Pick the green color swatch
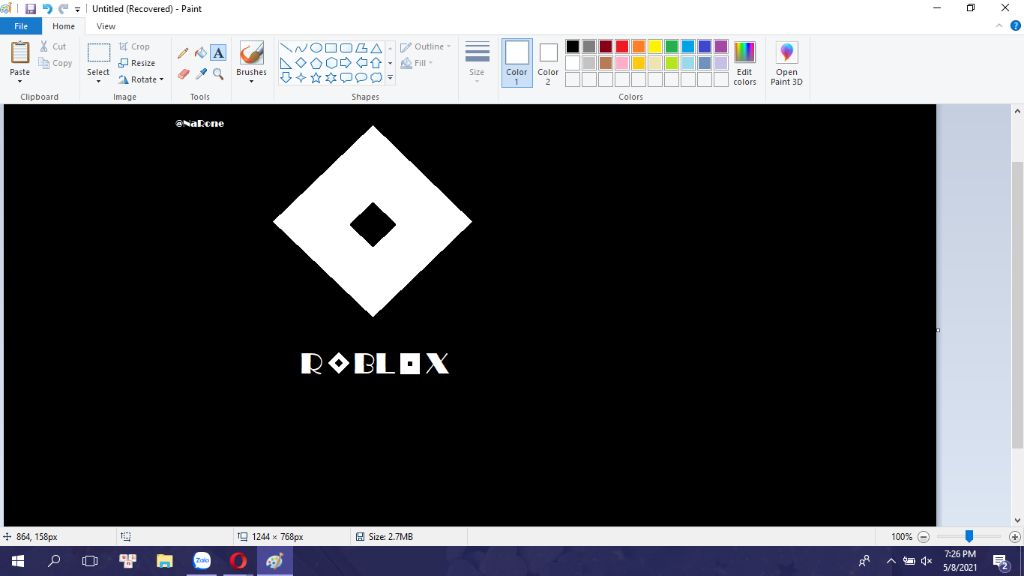Image resolution: width=1024 pixels, height=576 pixels. [671, 46]
